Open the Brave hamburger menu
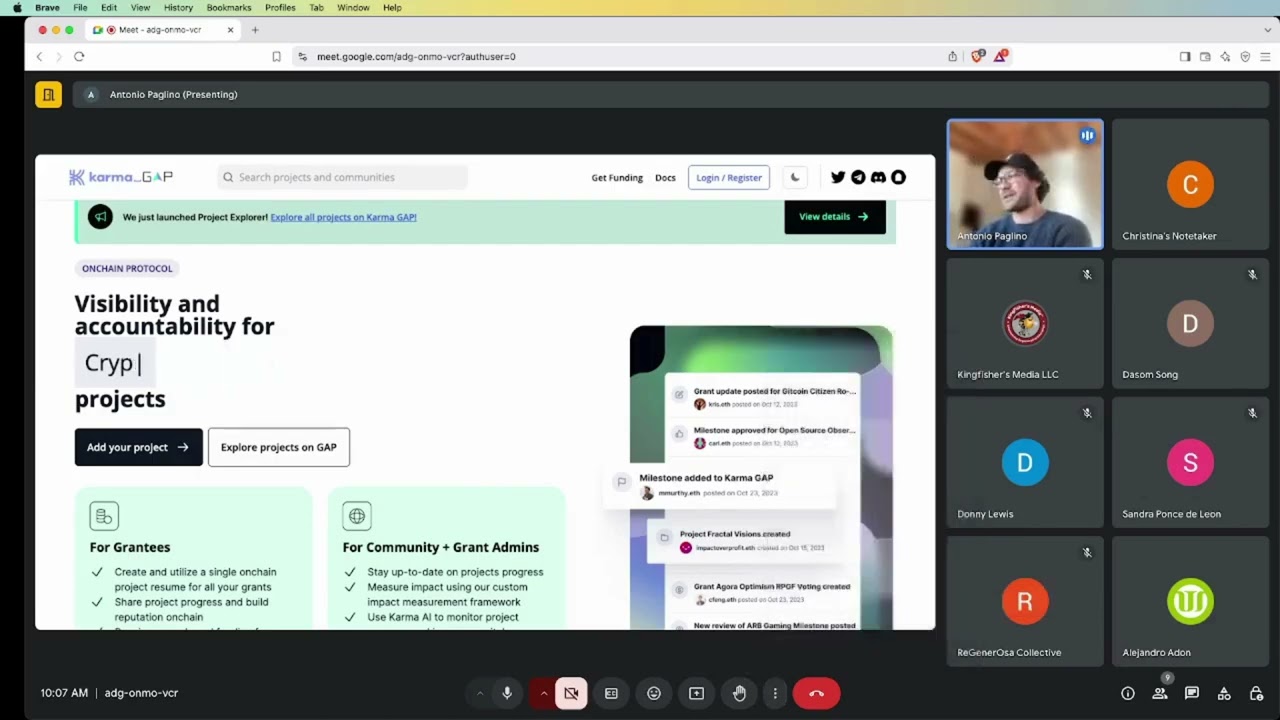 [1265, 57]
